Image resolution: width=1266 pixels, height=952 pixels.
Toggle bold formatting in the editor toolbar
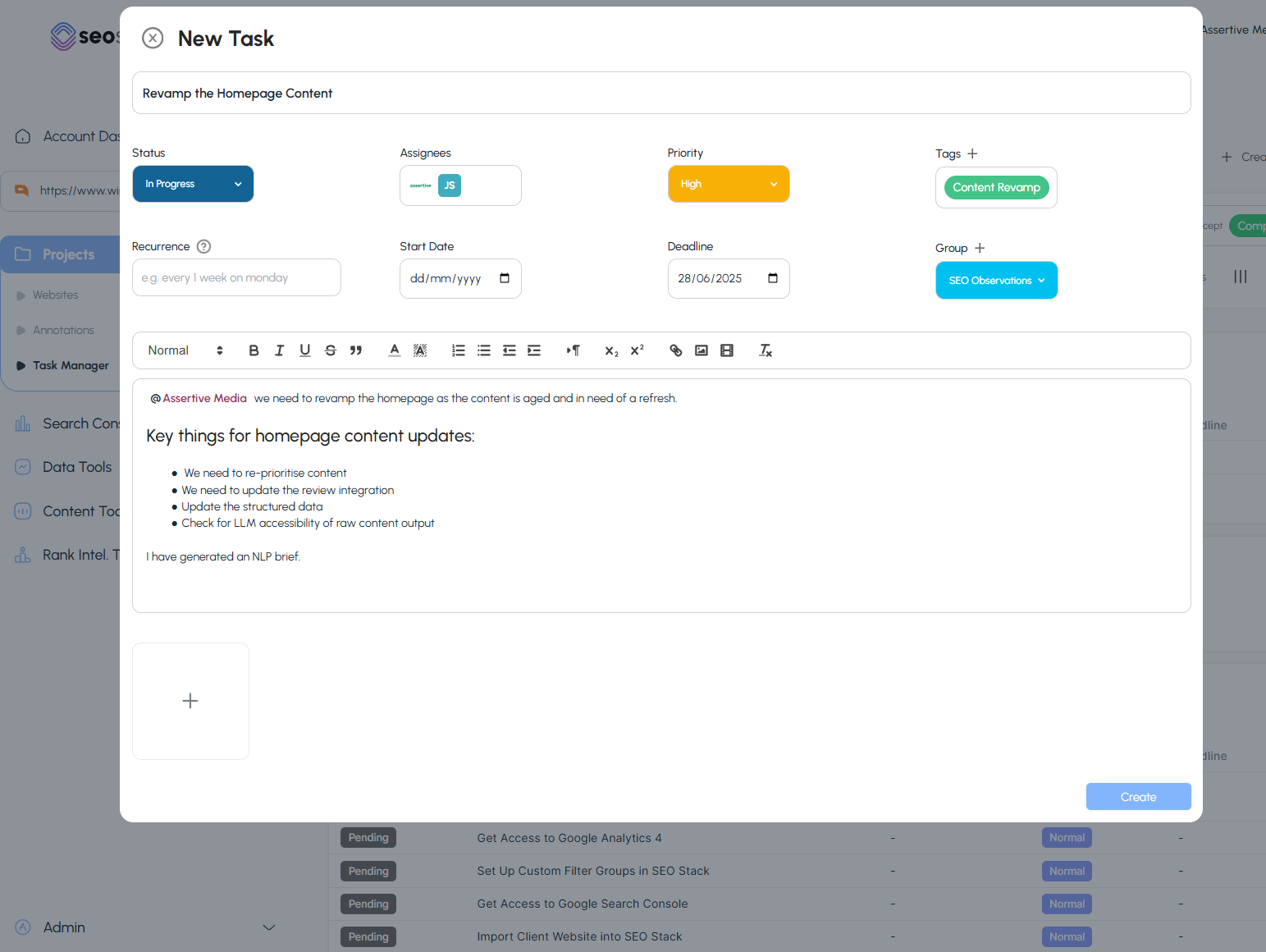[254, 350]
